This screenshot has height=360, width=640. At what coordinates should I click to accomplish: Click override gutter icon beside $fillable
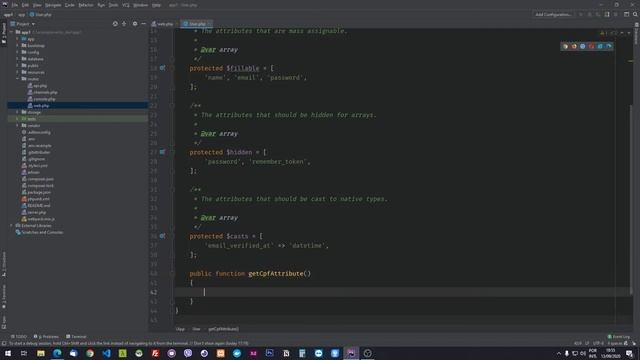click(162, 68)
